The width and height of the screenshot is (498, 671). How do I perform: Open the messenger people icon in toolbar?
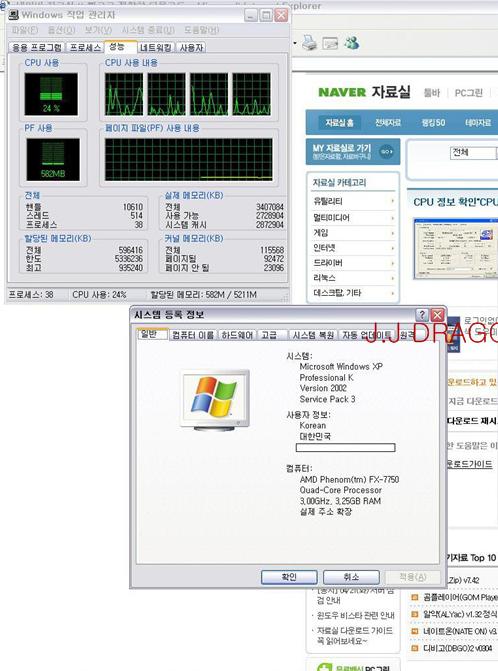pos(352,43)
